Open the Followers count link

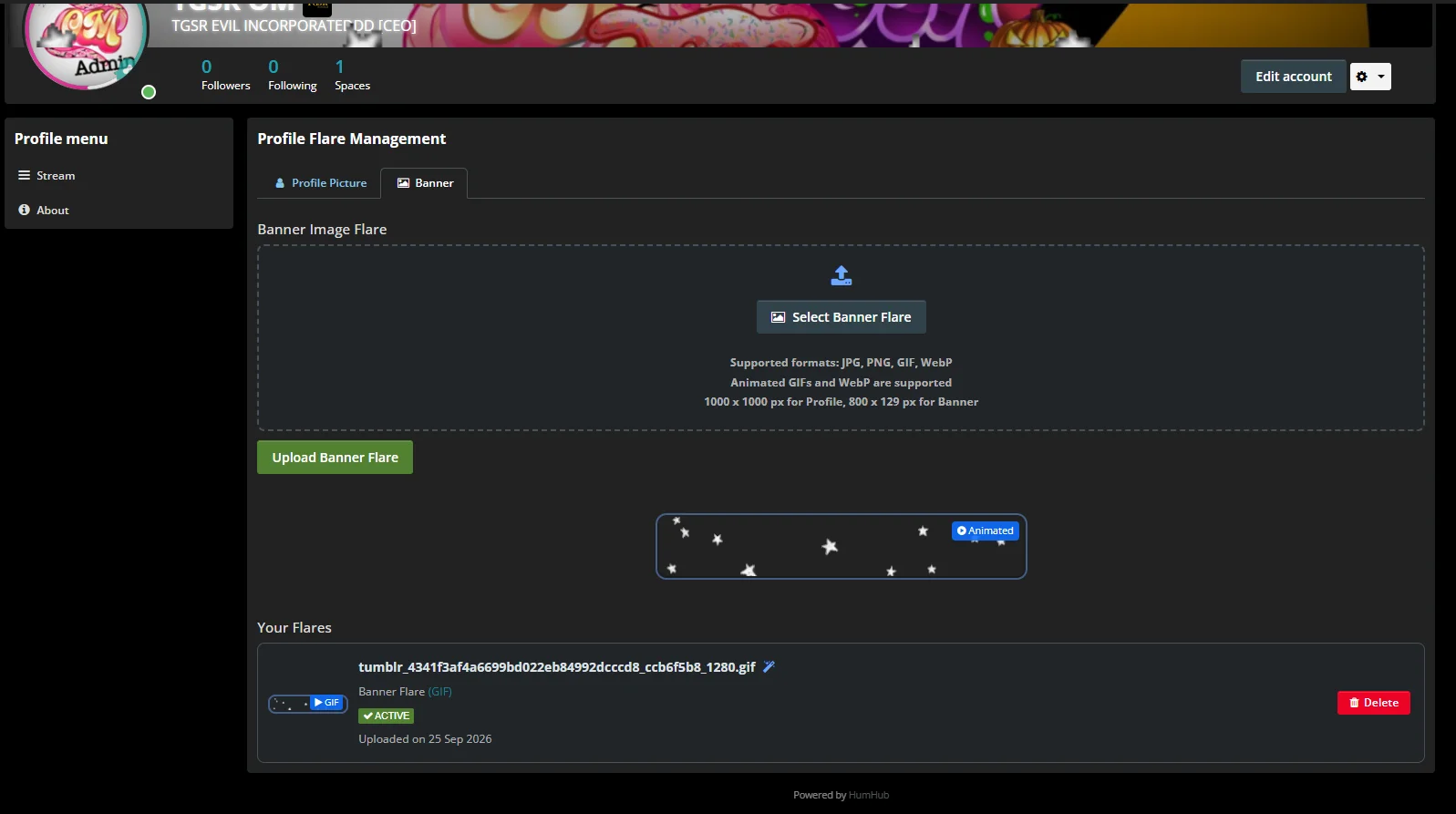point(225,76)
